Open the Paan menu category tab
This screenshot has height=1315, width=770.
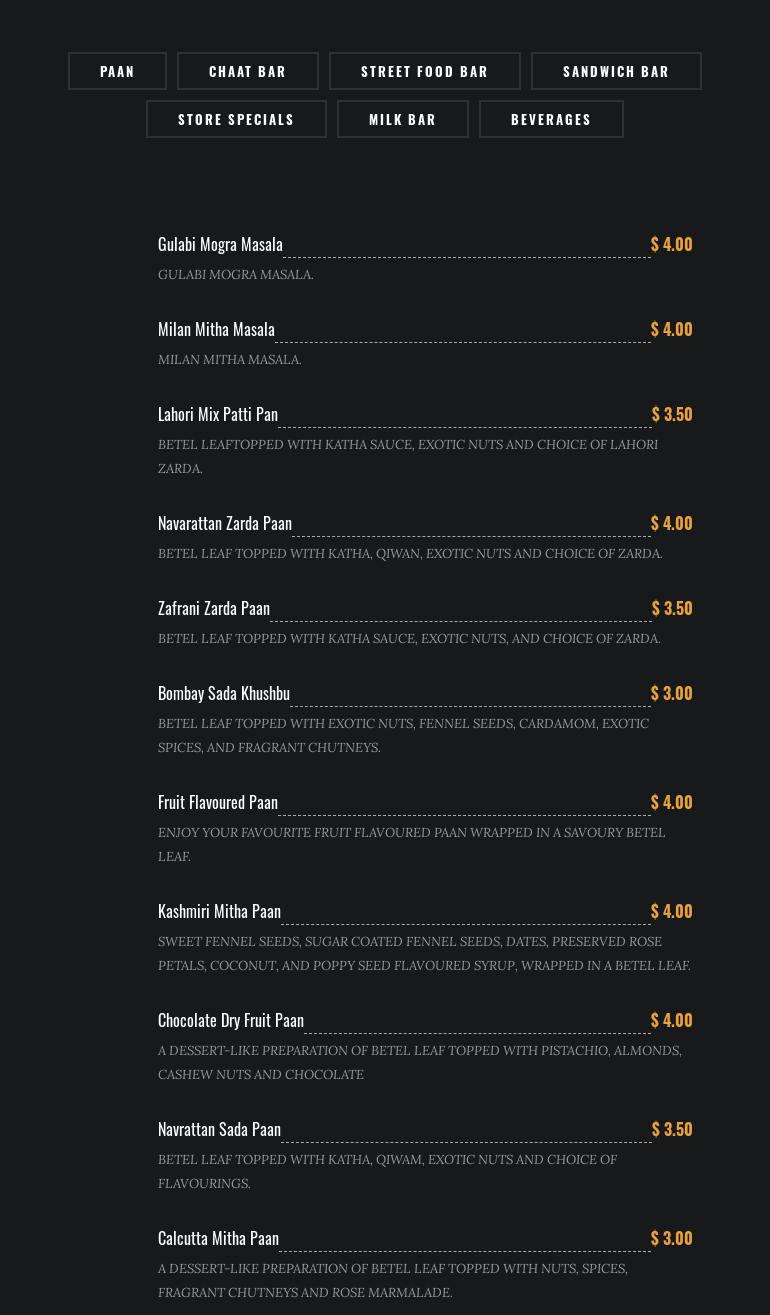pyautogui.click(x=117, y=71)
